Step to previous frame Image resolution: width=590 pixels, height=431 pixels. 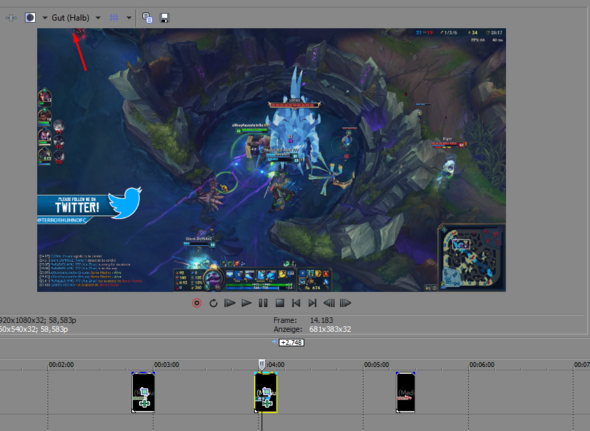pyautogui.click(x=329, y=303)
